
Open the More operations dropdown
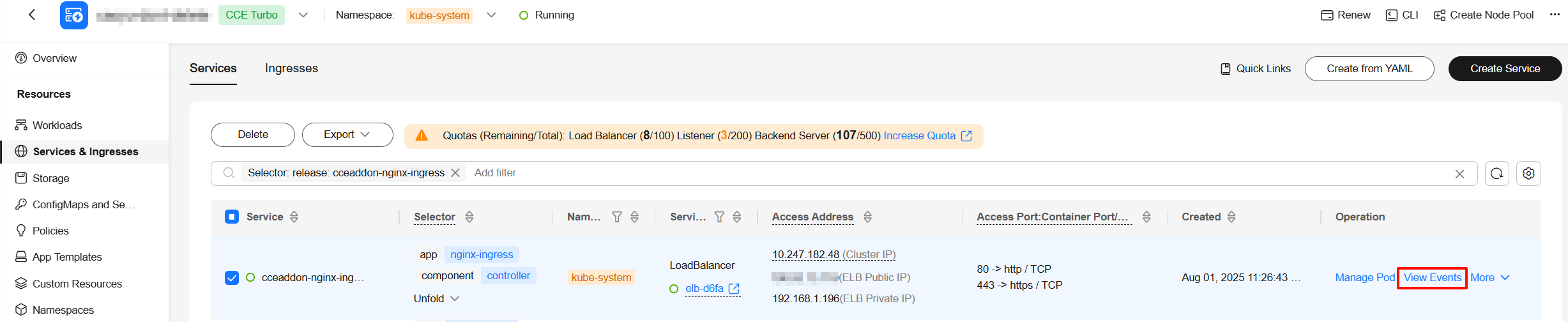click(1489, 278)
